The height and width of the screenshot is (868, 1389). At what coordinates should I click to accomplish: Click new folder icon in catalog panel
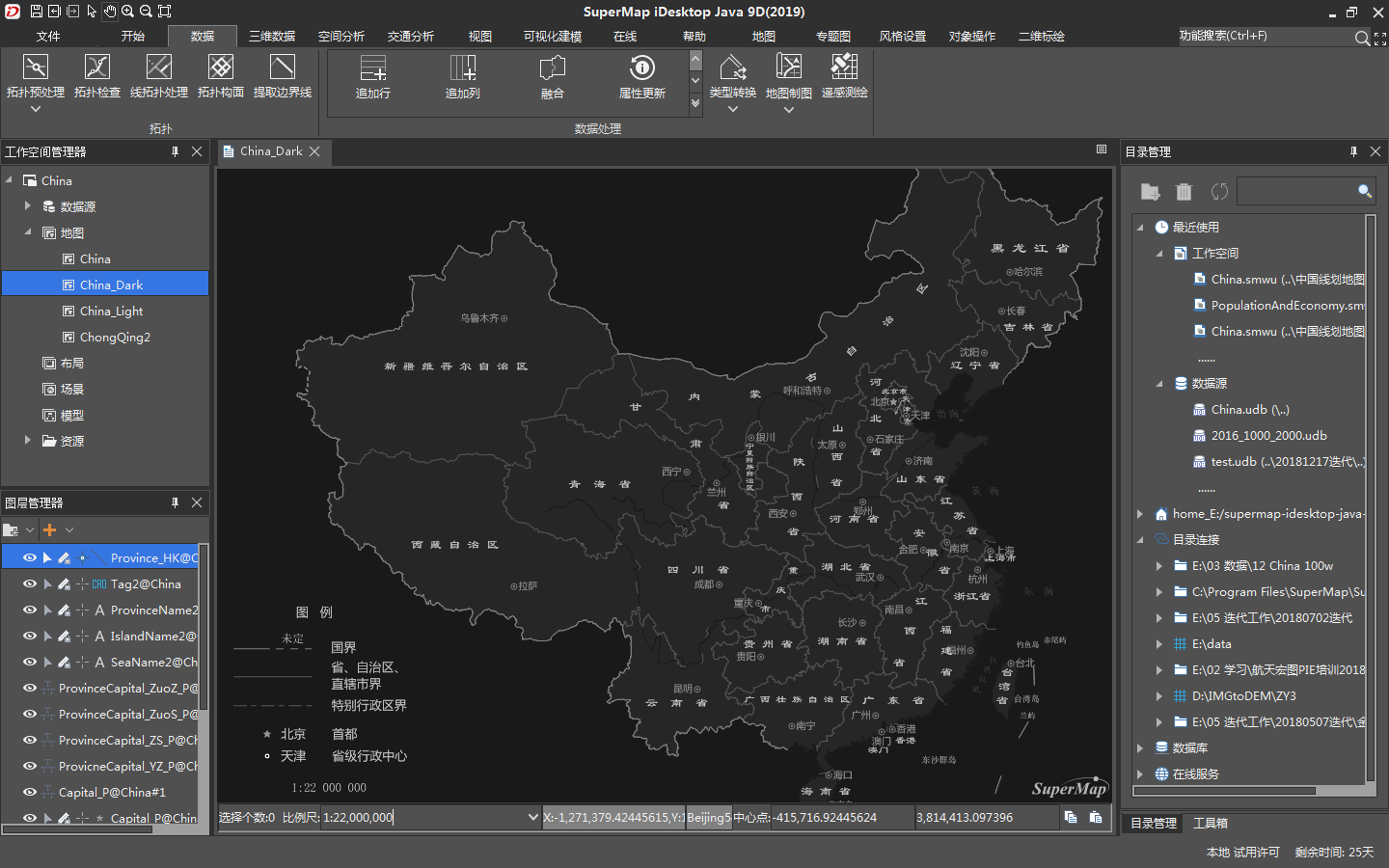pyautogui.click(x=1150, y=192)
